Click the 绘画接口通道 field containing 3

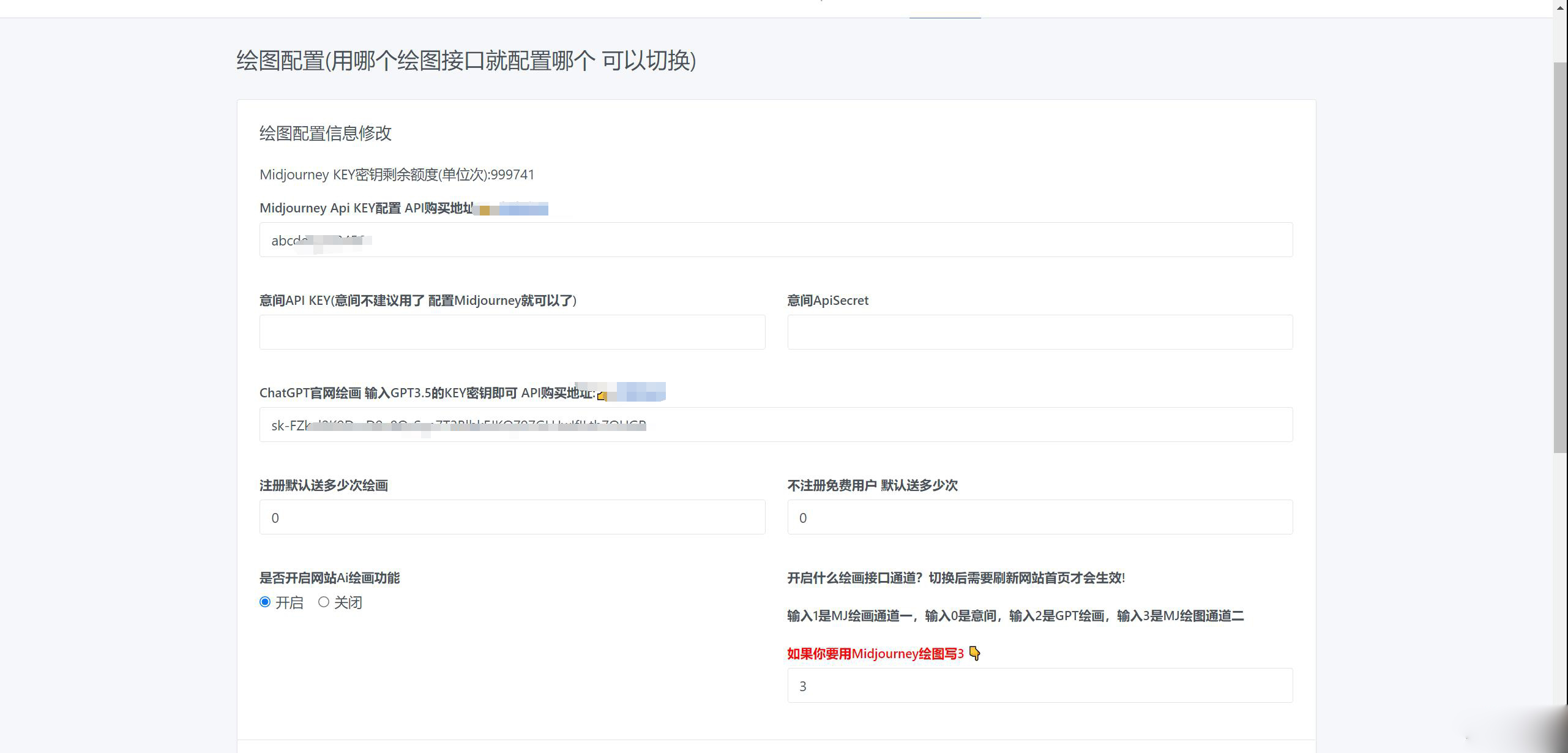point(1040,686)
